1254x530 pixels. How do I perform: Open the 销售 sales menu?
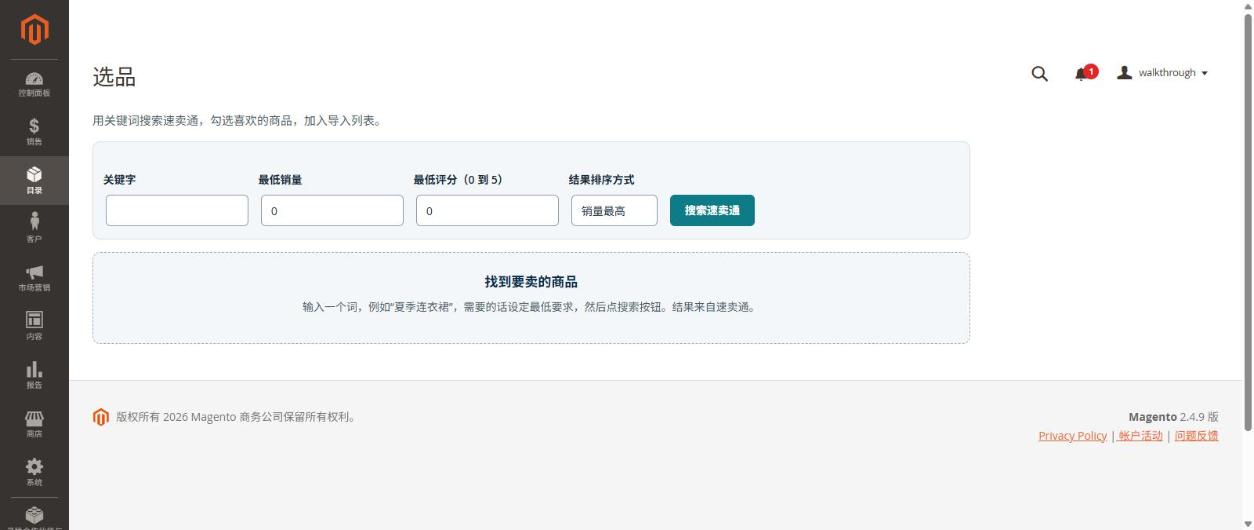tap(34, 132)
